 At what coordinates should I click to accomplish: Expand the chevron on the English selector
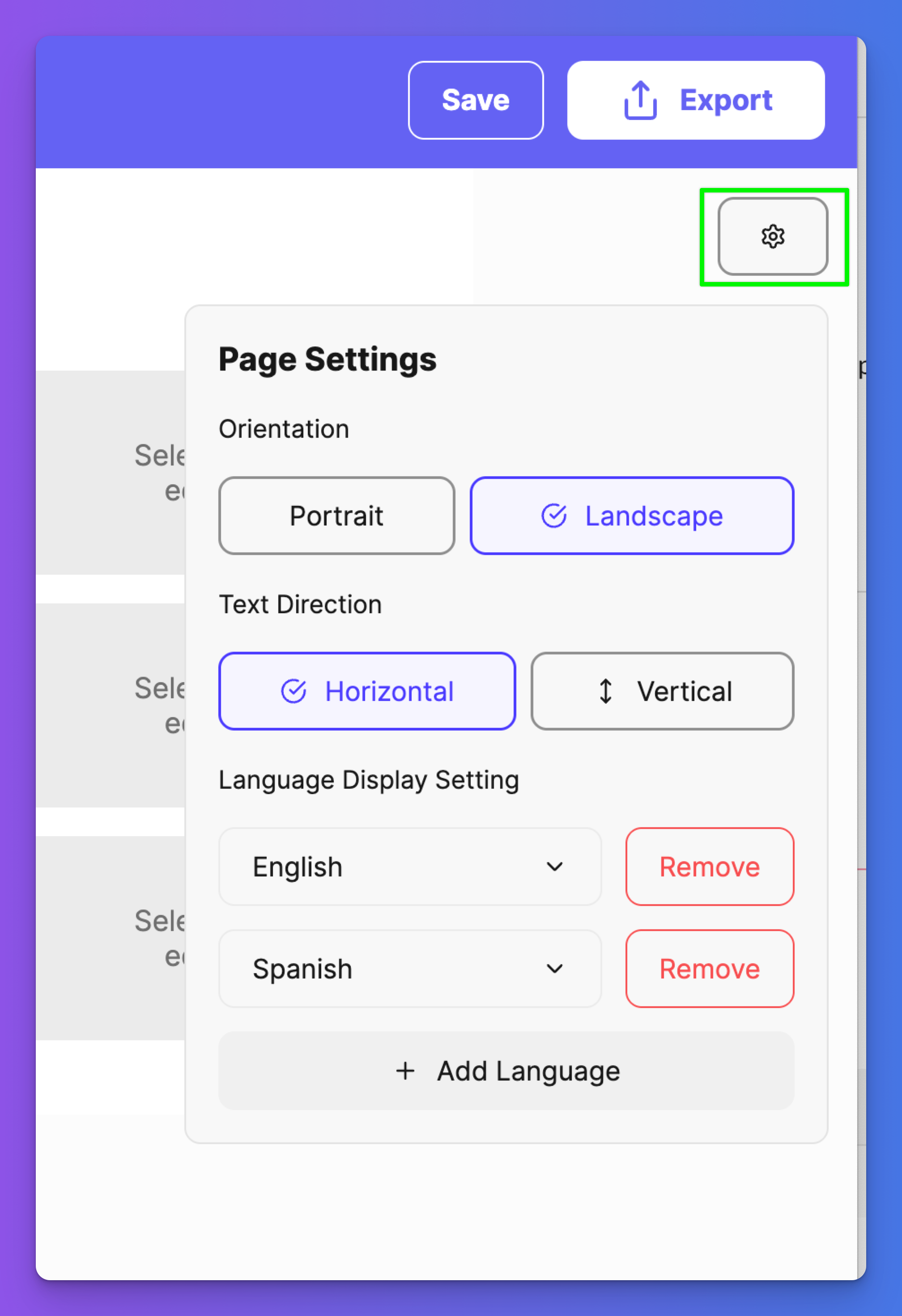(554, 867)
